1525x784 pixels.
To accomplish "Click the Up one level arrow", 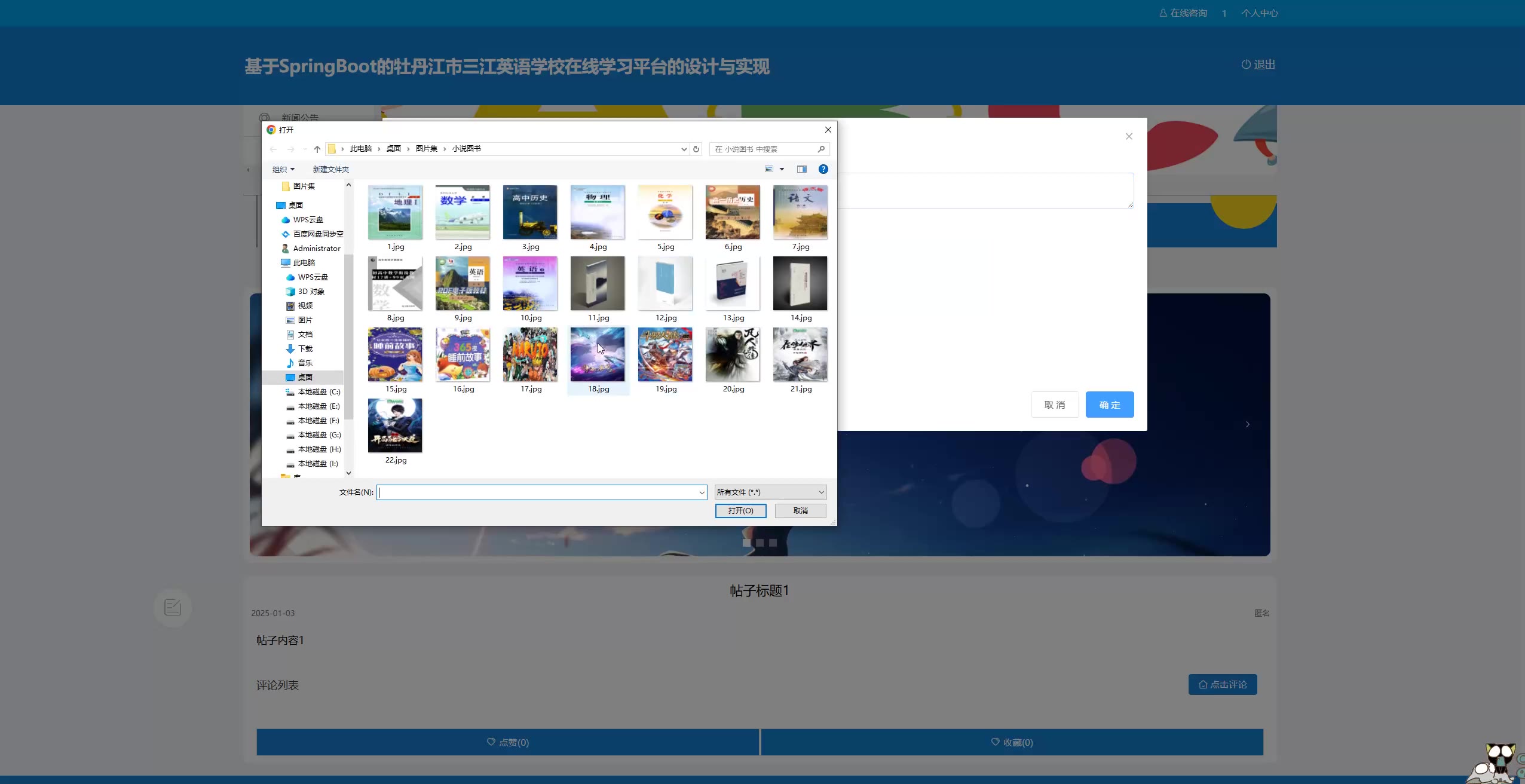I will (317, 149).
